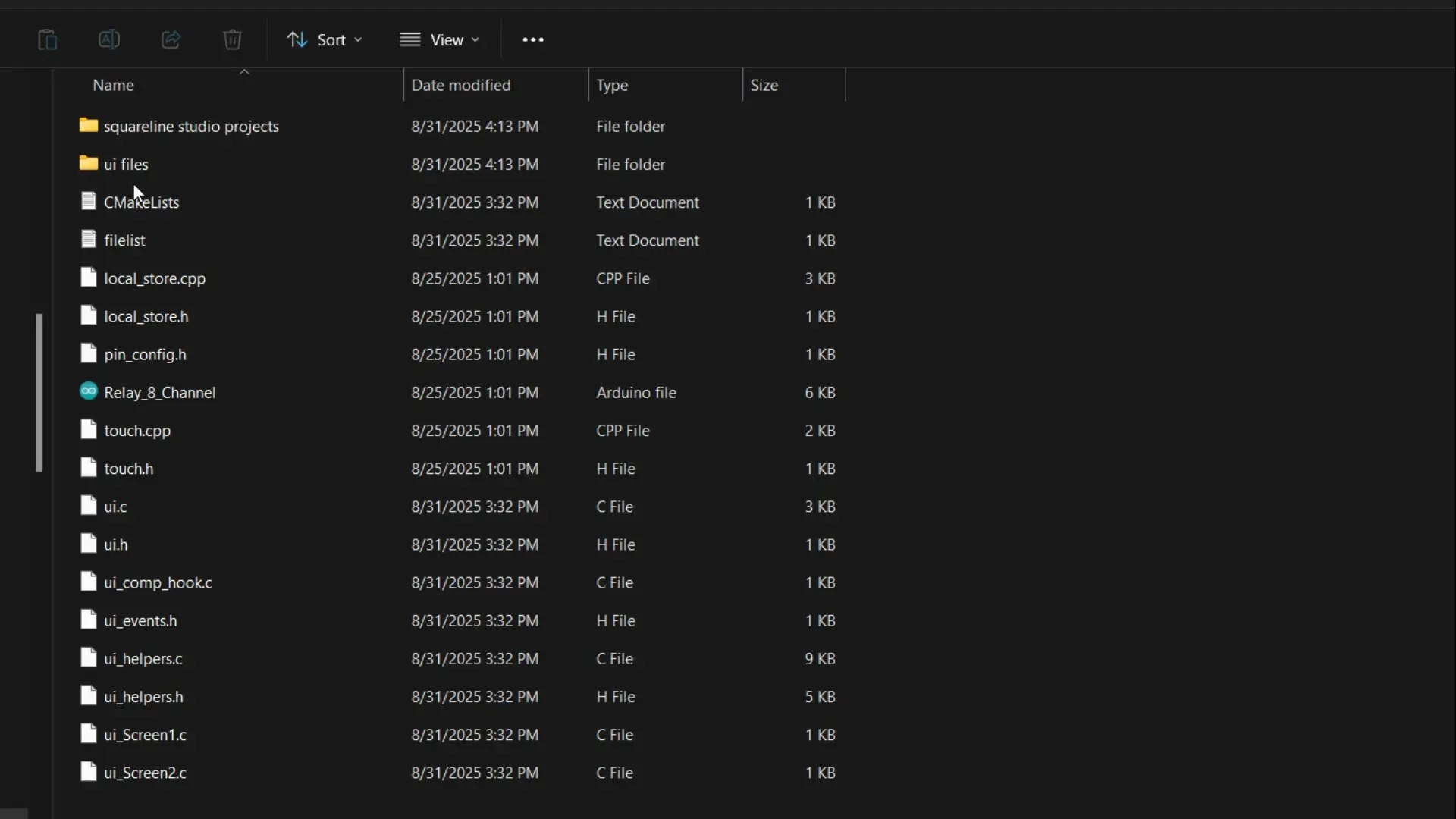
Task: Sort by the Date modified column header
Action: pyautogui.click(x=461, y=85)
